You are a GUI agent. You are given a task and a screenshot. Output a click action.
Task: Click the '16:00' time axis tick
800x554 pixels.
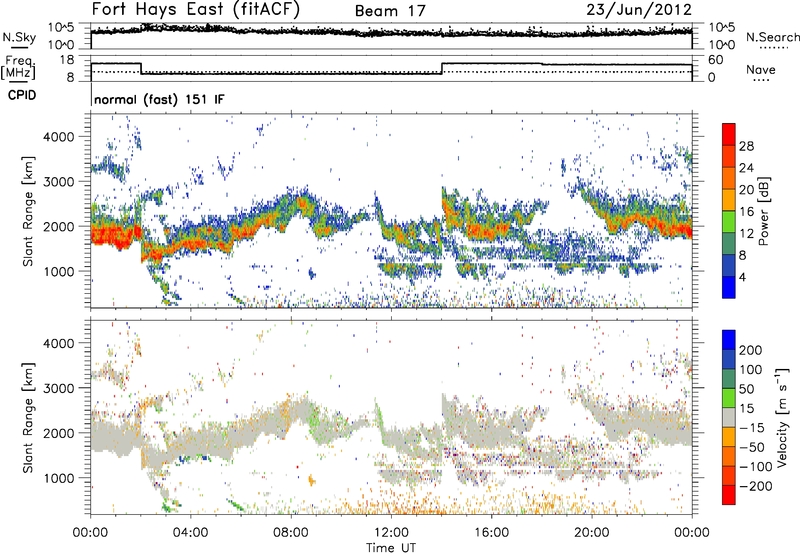point(491,533)
